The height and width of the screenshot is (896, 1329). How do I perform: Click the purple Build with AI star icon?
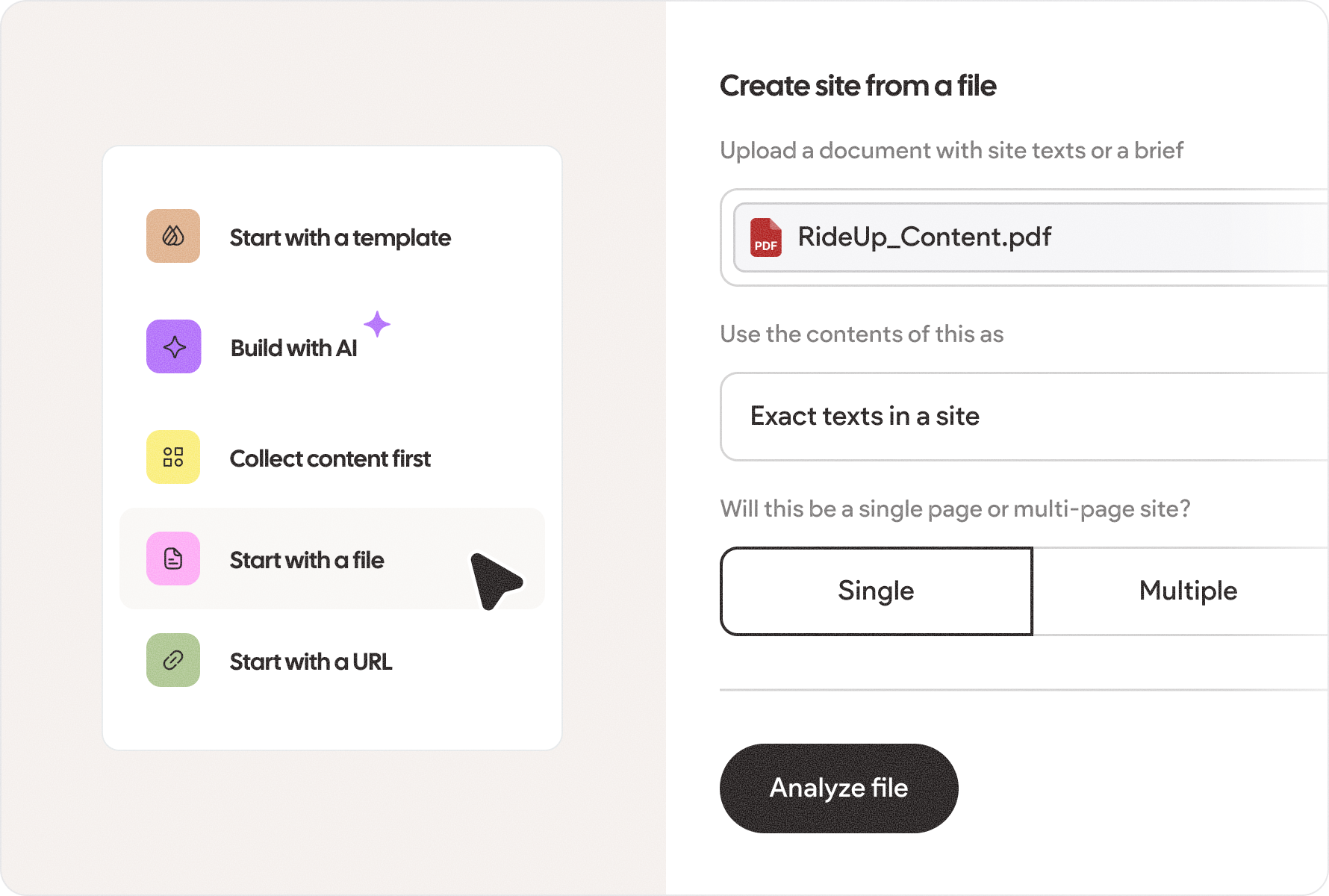173,346
